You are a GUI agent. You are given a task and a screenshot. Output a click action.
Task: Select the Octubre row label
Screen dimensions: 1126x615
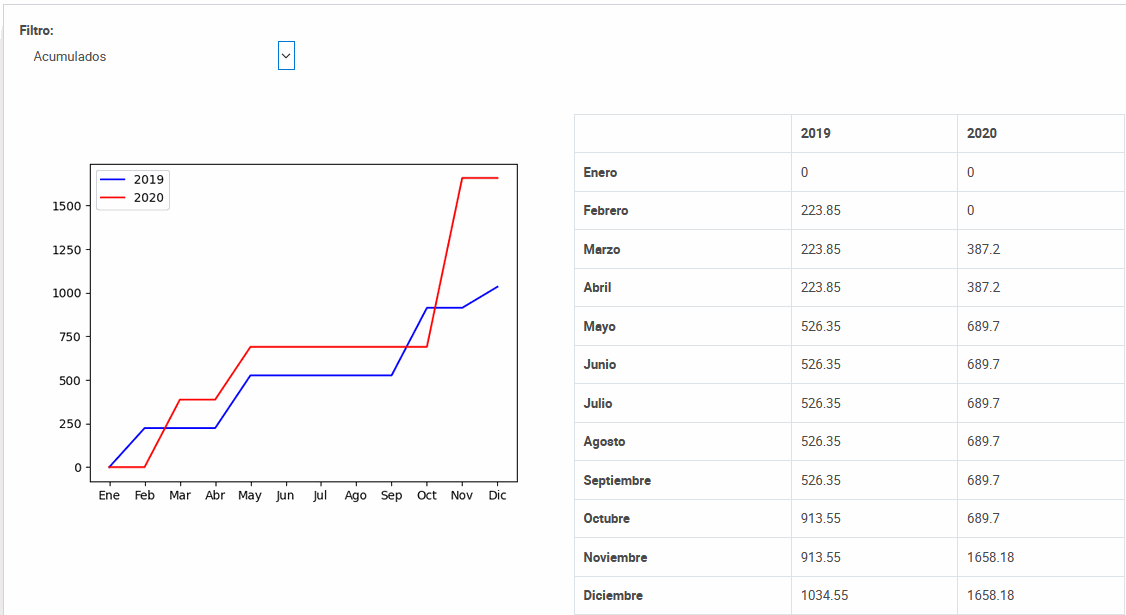pos(606,519)
